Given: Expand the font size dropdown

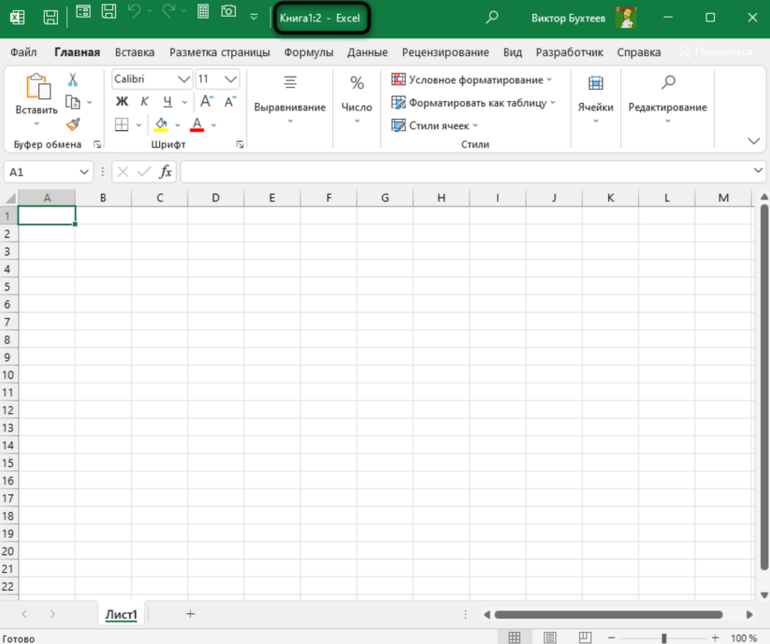Looking at the screenshot, I should pyautogui.click(x=232, y=79).
